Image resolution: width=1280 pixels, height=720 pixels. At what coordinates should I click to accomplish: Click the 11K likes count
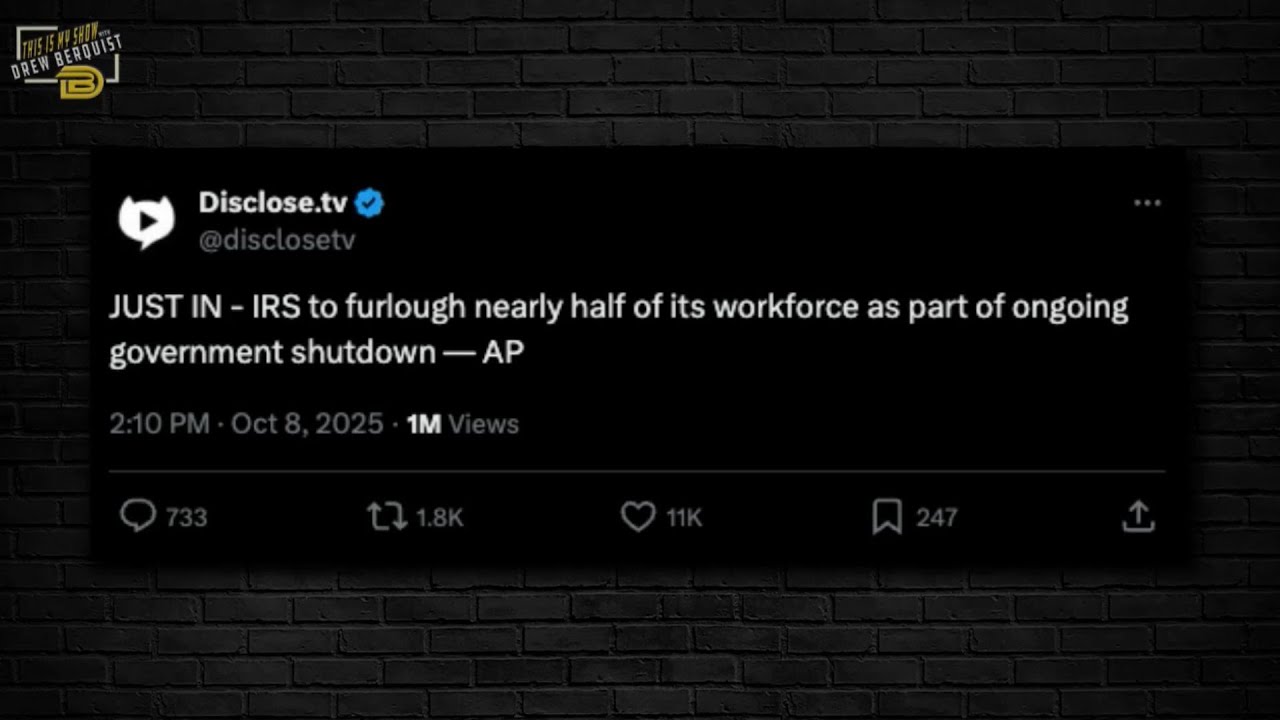(684, 517)
